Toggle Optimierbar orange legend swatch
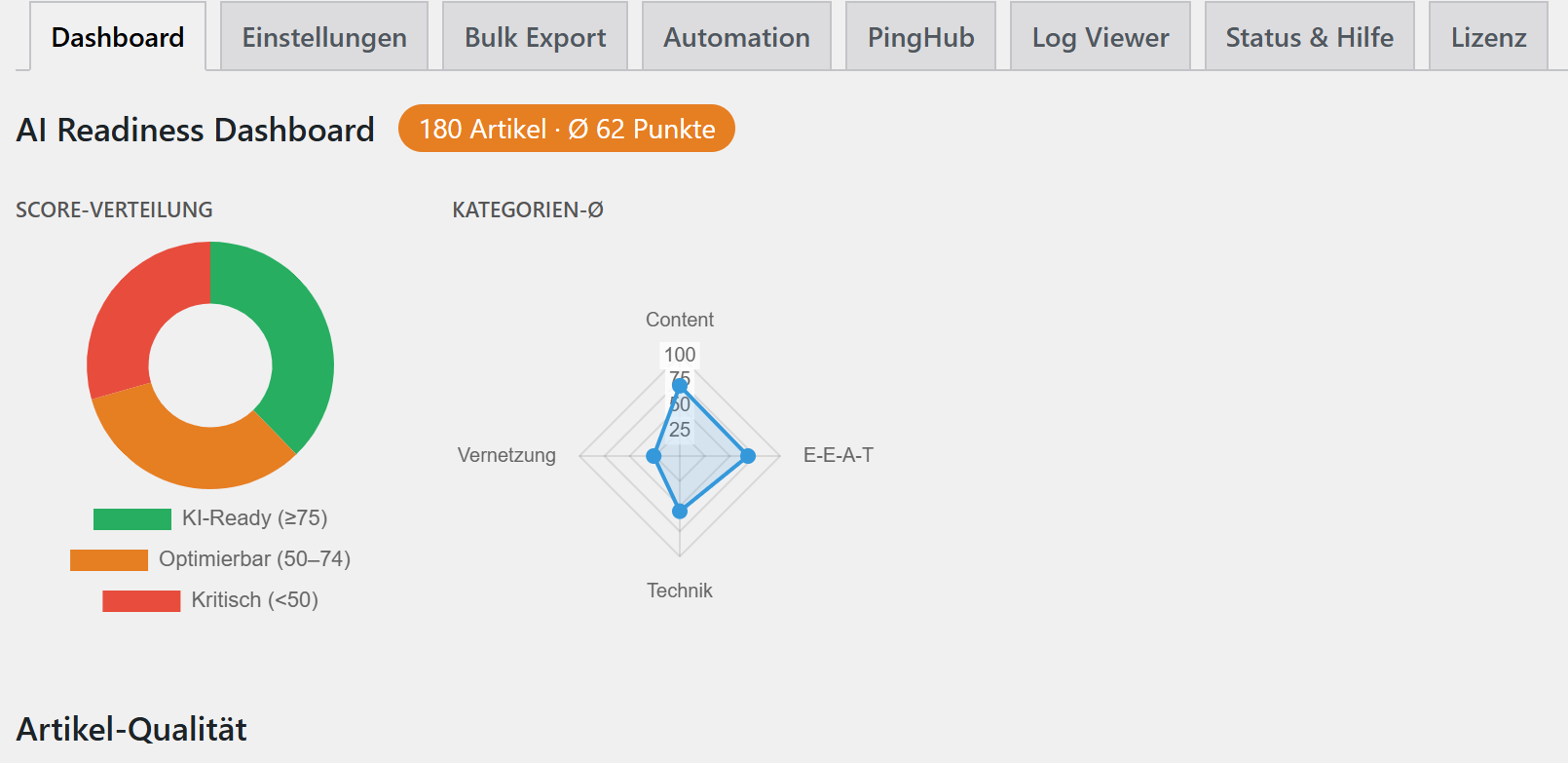The image size is (1568, 763). [109, 559]
